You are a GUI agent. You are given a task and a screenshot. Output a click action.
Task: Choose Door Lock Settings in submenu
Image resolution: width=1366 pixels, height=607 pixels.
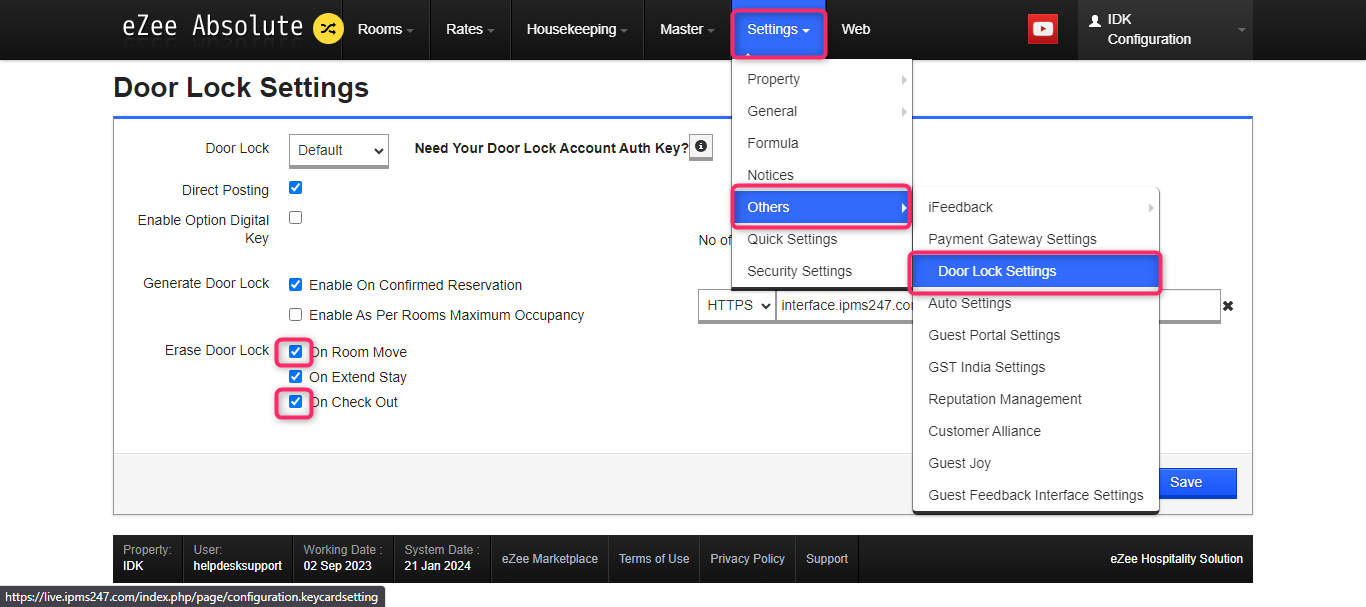click(1036, 271)
